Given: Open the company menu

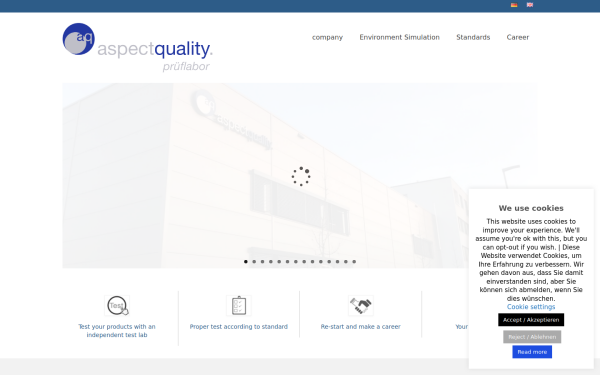Looking at the screenshot, I should (x=327, y=38).
